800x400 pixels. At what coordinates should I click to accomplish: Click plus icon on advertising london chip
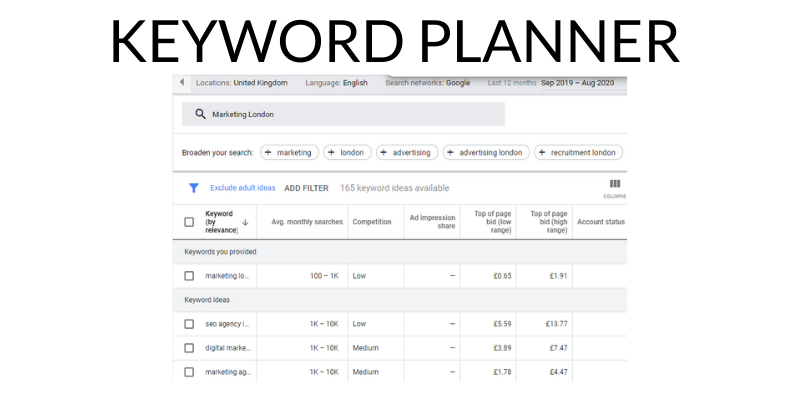[450, 153]
